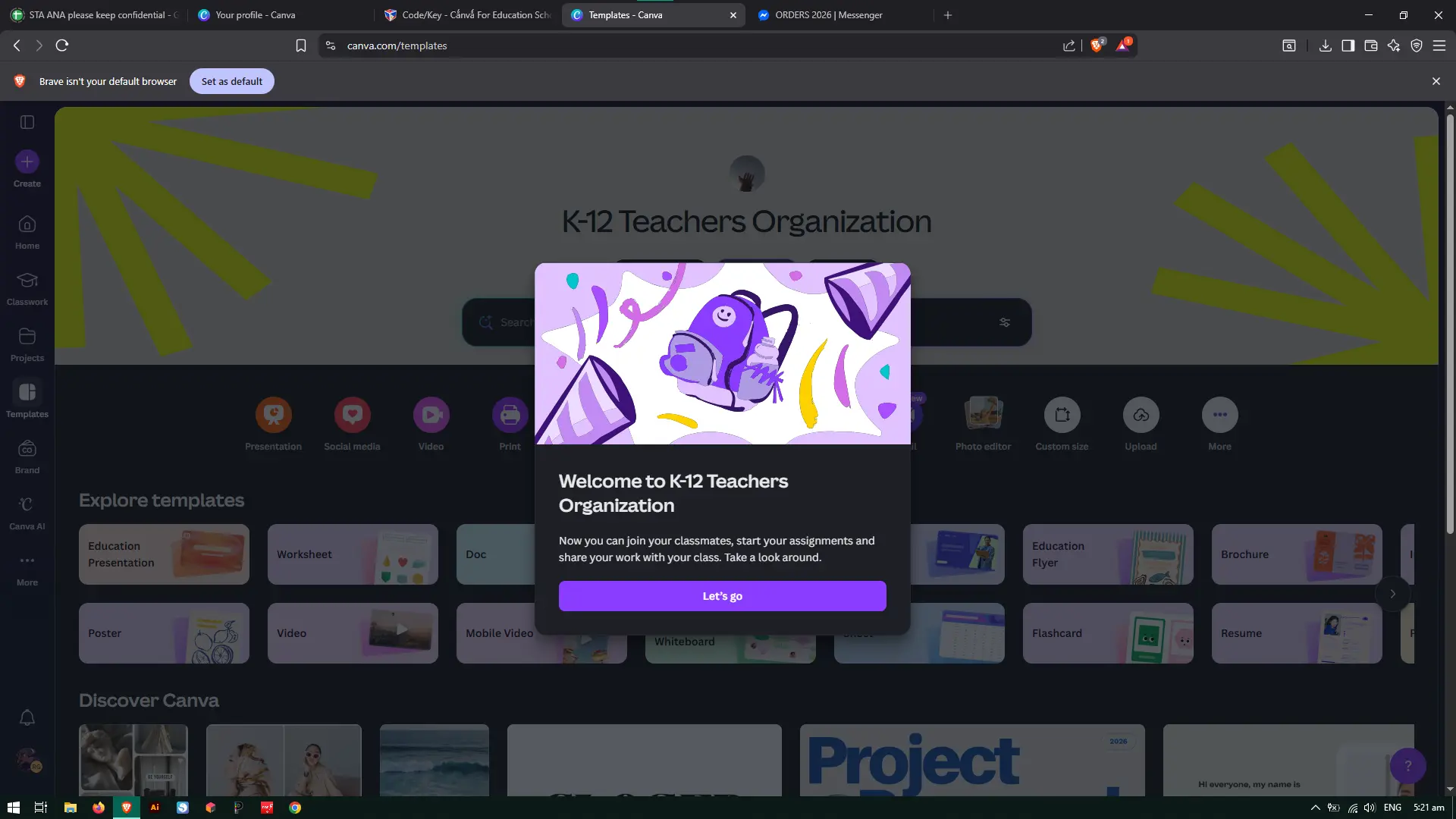Open the Worksheet template card
This screenshot has width=1456, height=819.
(x=353, y=554)
